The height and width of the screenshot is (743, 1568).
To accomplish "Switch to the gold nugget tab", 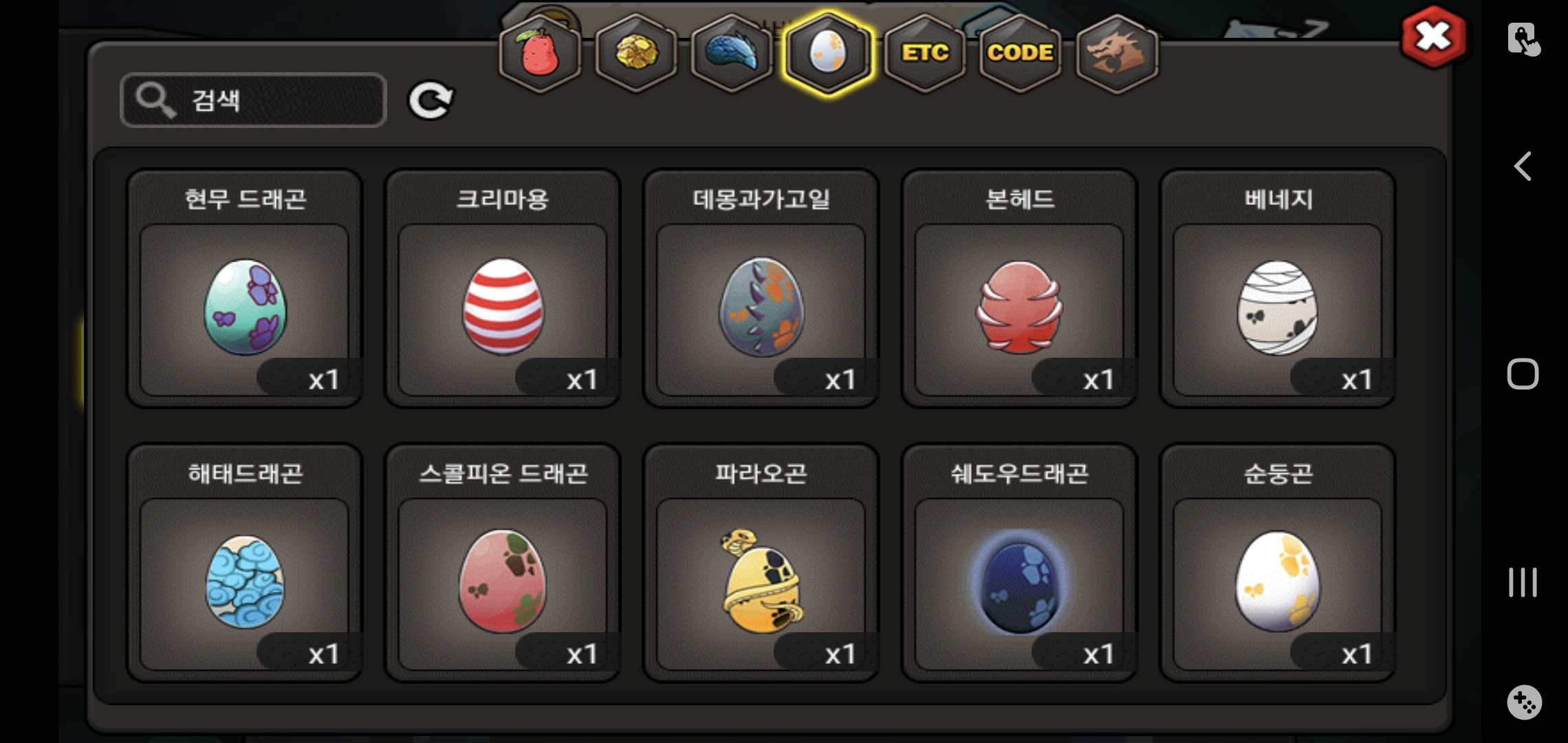I will click(636, 54).
